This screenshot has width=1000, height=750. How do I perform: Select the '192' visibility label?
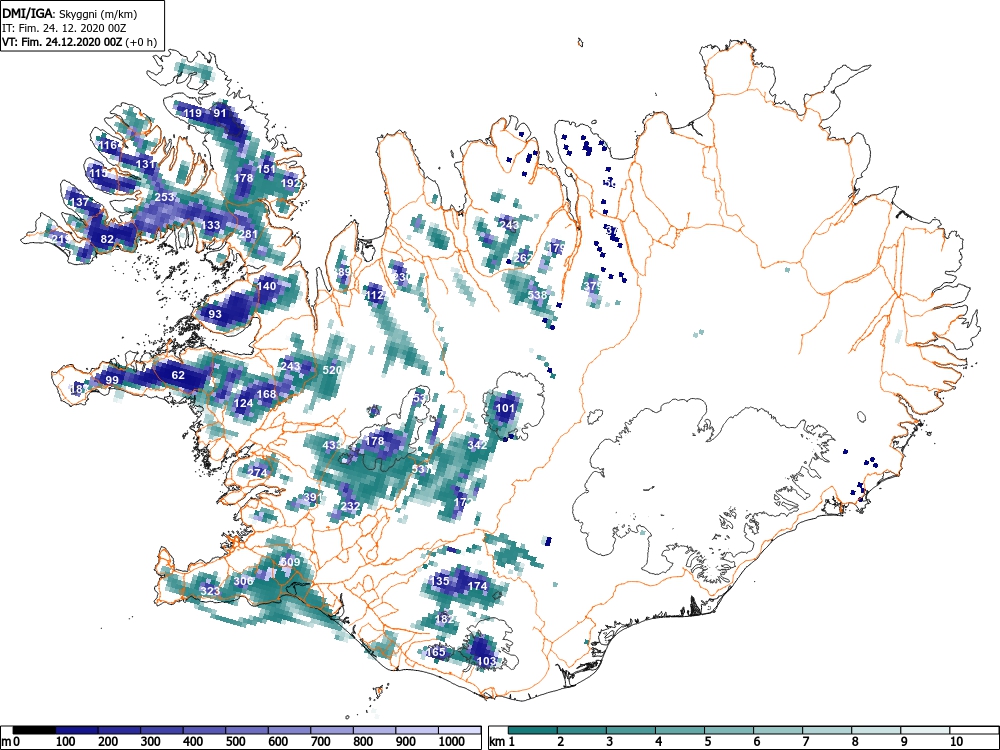[290, 183]
